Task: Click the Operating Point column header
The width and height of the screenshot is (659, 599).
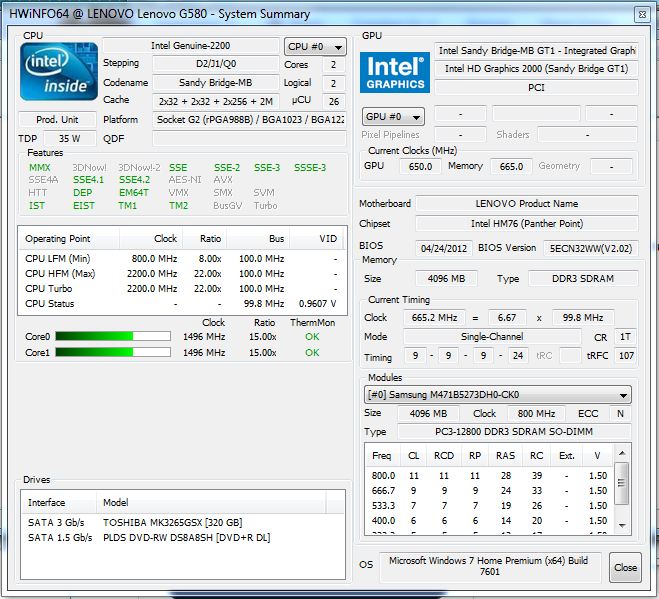Action: pyautogui.click(x=69, y=239)
